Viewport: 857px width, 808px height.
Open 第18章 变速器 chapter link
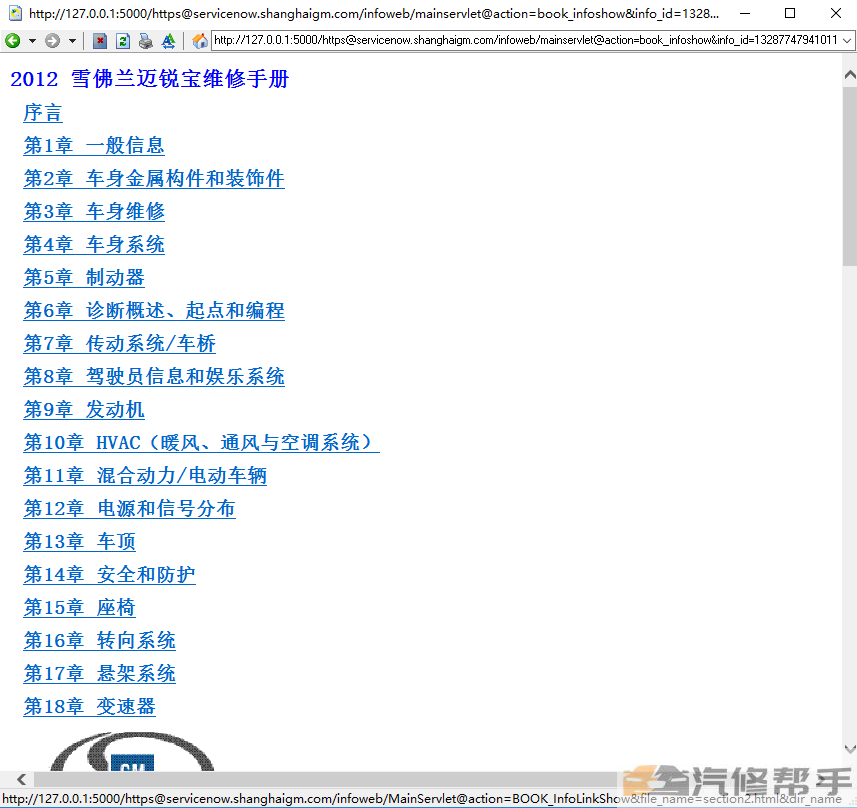90,707
